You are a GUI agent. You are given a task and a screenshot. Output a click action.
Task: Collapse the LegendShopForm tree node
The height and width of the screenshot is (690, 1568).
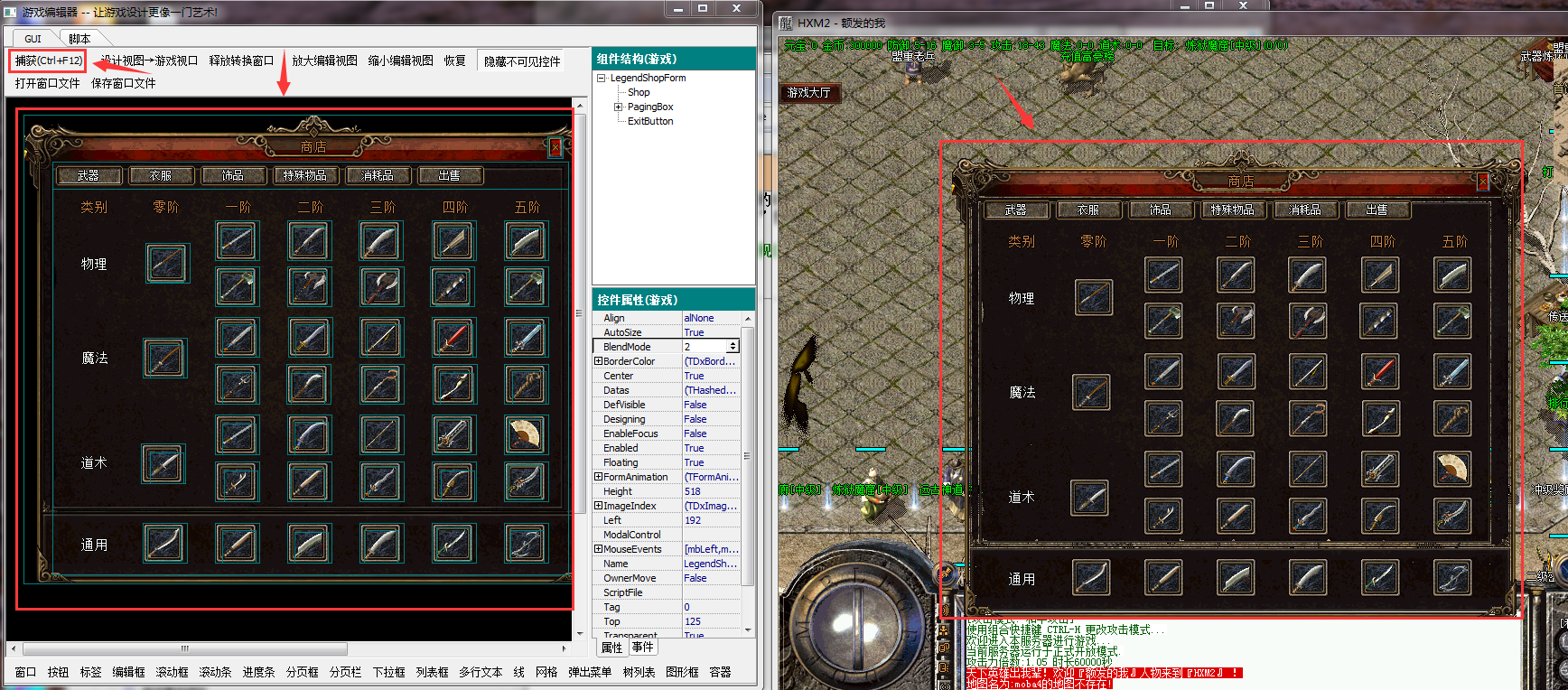[x=601, y=78]
